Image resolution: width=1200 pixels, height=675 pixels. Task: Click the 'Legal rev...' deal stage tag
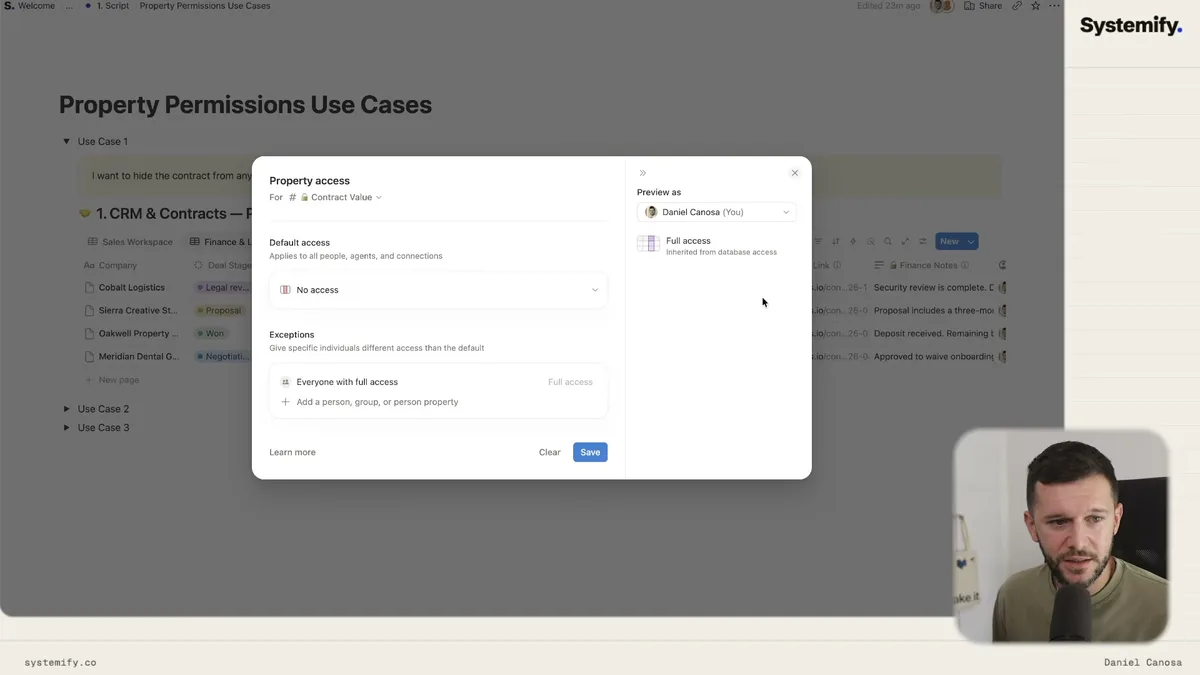point(223,288)
